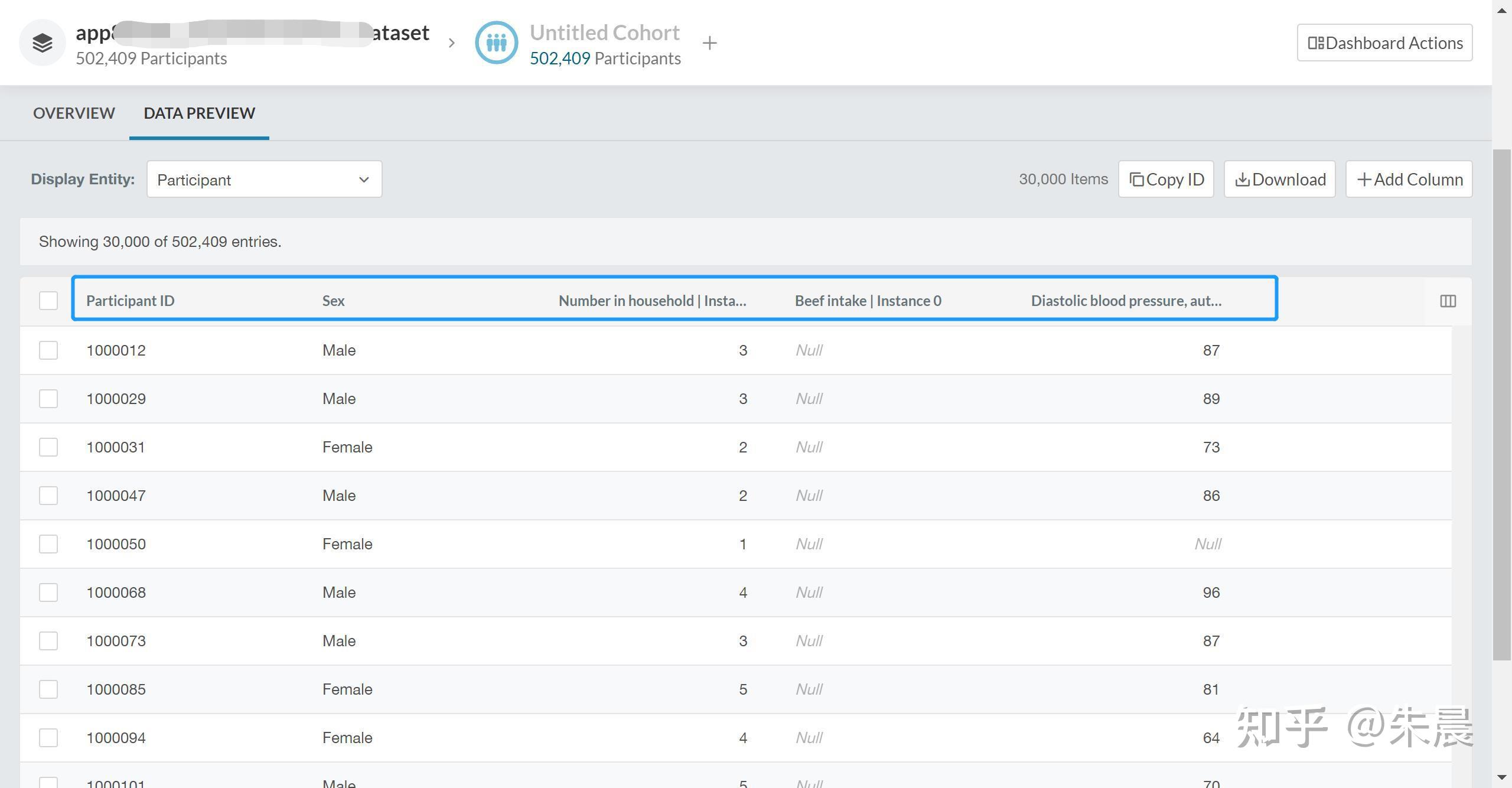Open the Display Entity Participant dropdown
1512x788 pixels.
click(x=264, y=180)
